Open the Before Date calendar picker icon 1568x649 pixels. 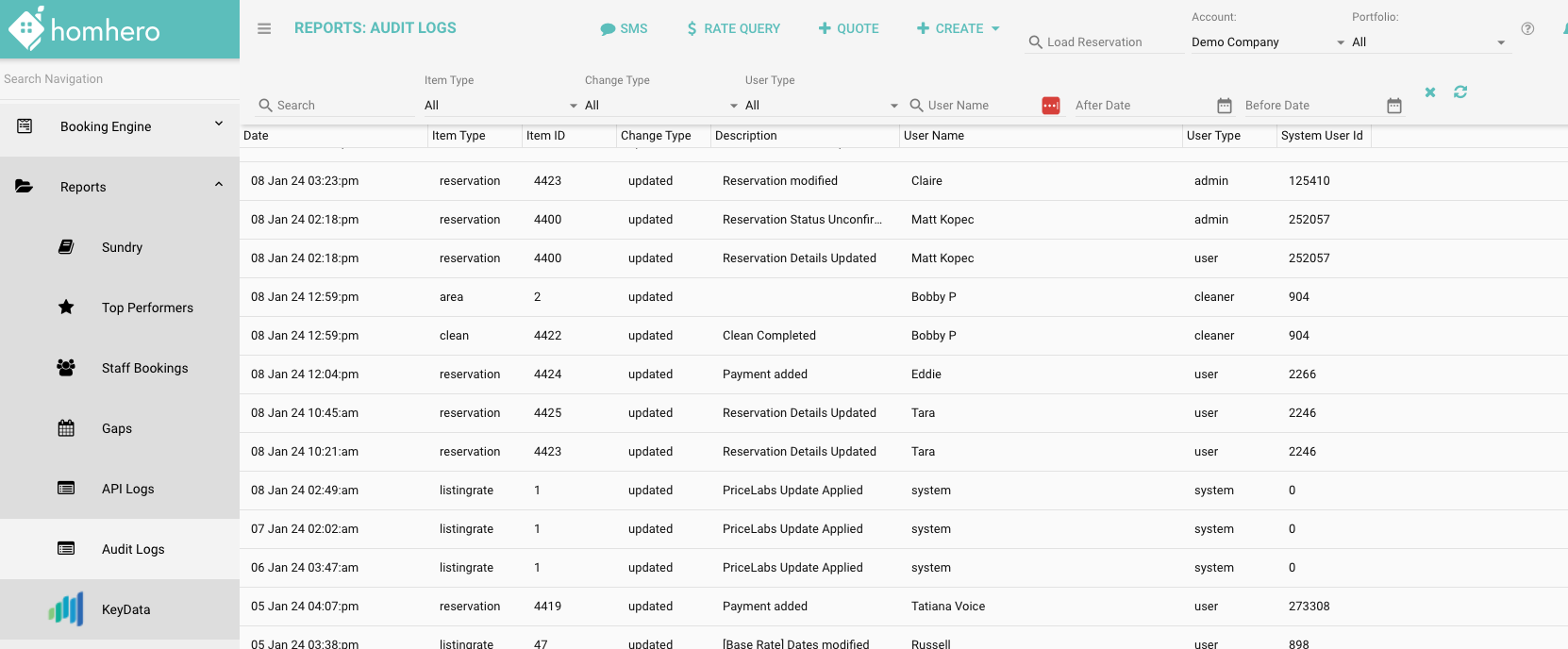click(1394, 106)
